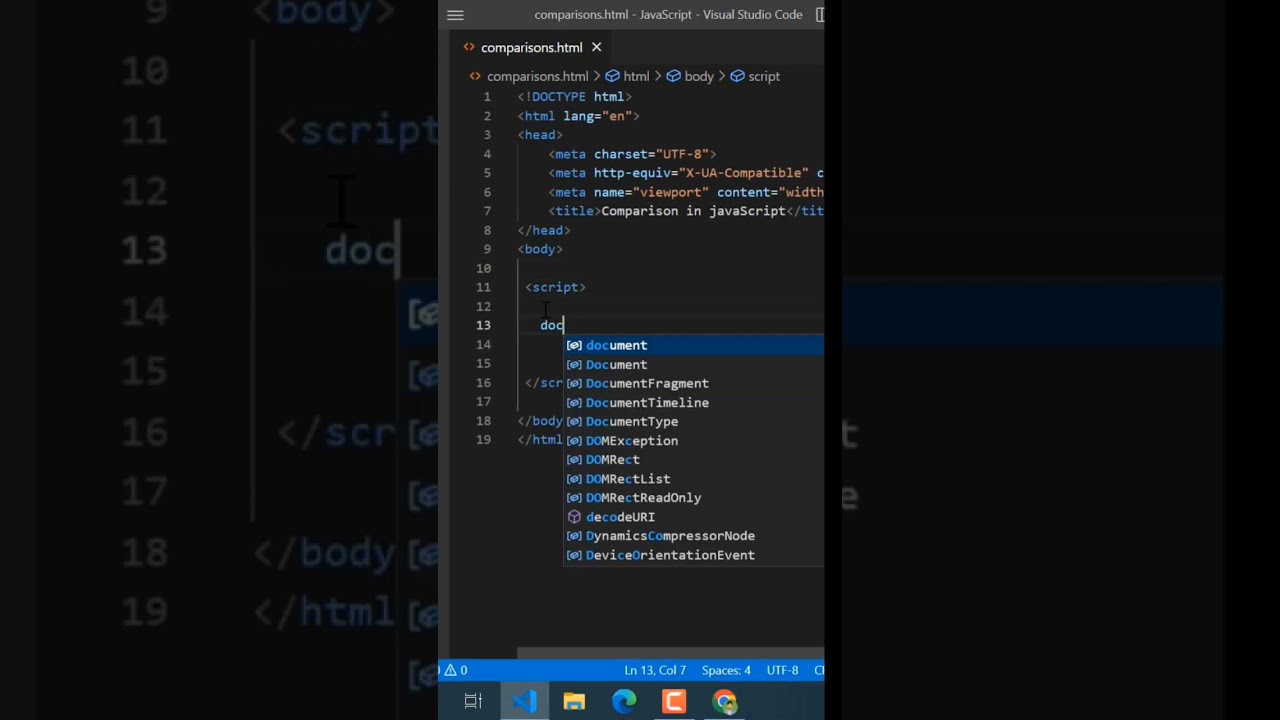
Task: Click line number 13 in the gutter
Action: coord(483,325)
